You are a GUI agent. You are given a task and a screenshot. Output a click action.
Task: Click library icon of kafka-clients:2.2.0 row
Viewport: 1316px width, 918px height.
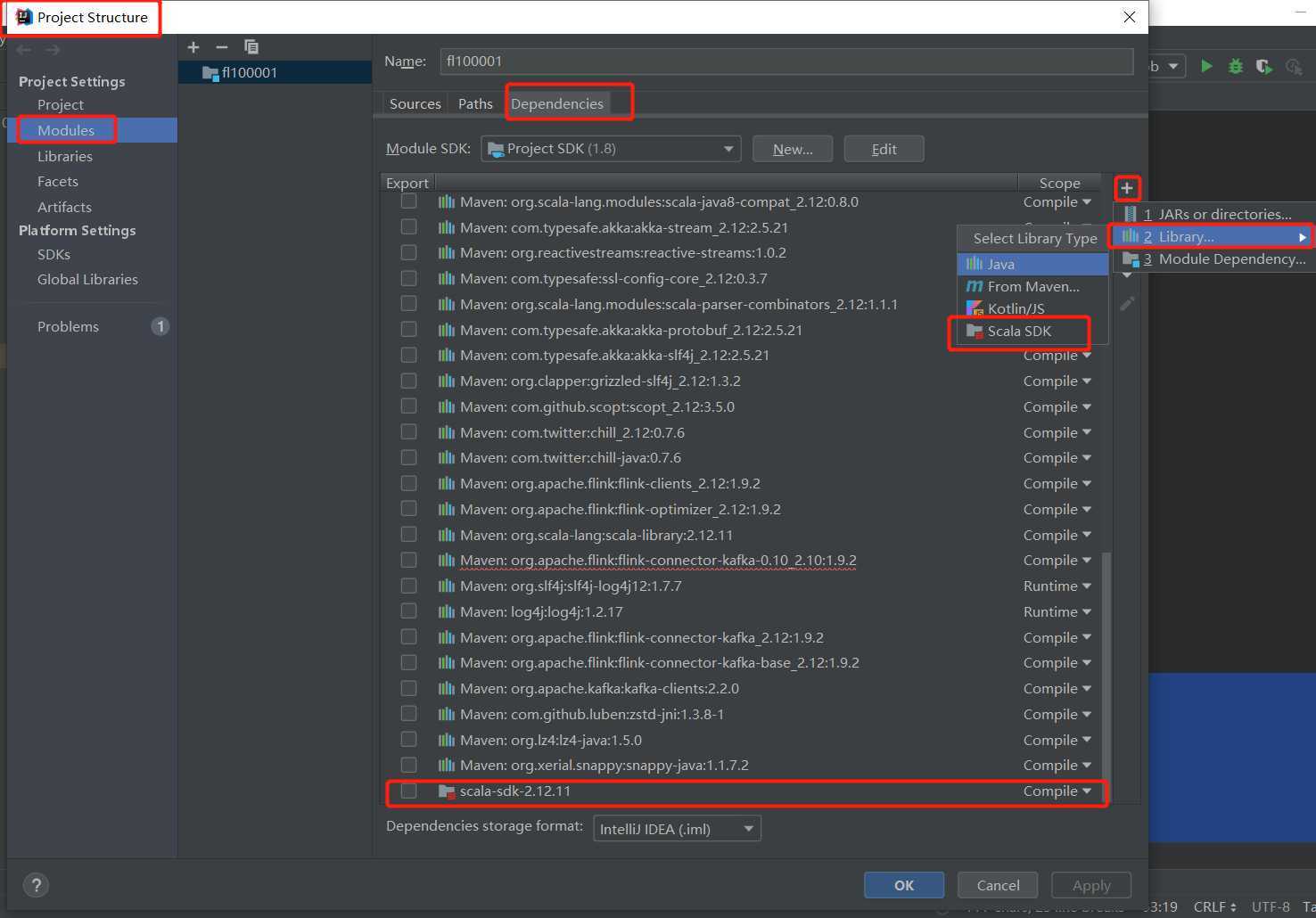(x=447, y=688)
